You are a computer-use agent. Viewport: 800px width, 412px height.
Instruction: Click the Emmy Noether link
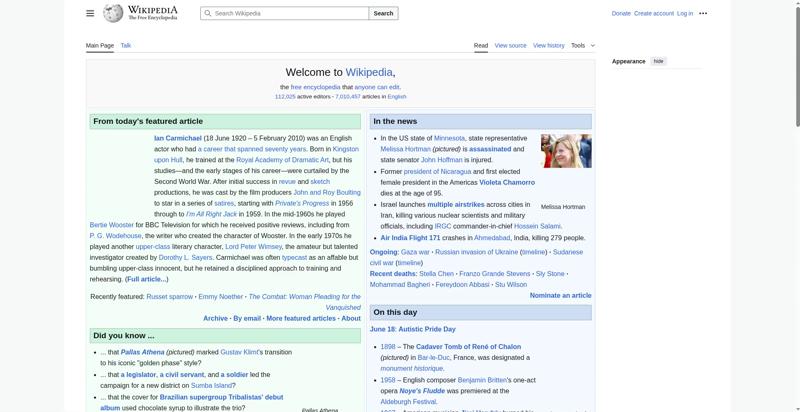220,297
